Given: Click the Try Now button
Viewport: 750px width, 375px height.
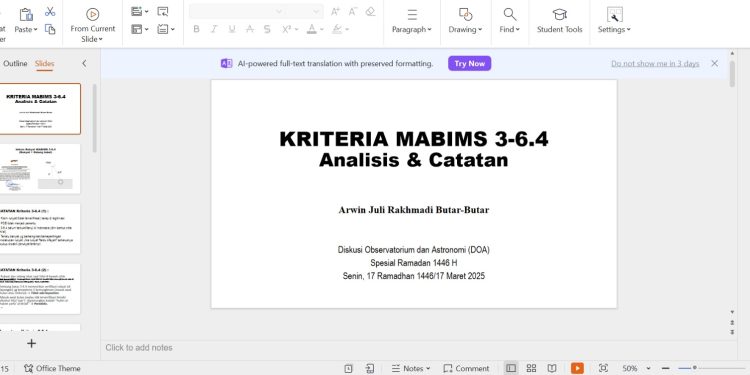Looking at the screenshot, I should [x=470, y=64].
